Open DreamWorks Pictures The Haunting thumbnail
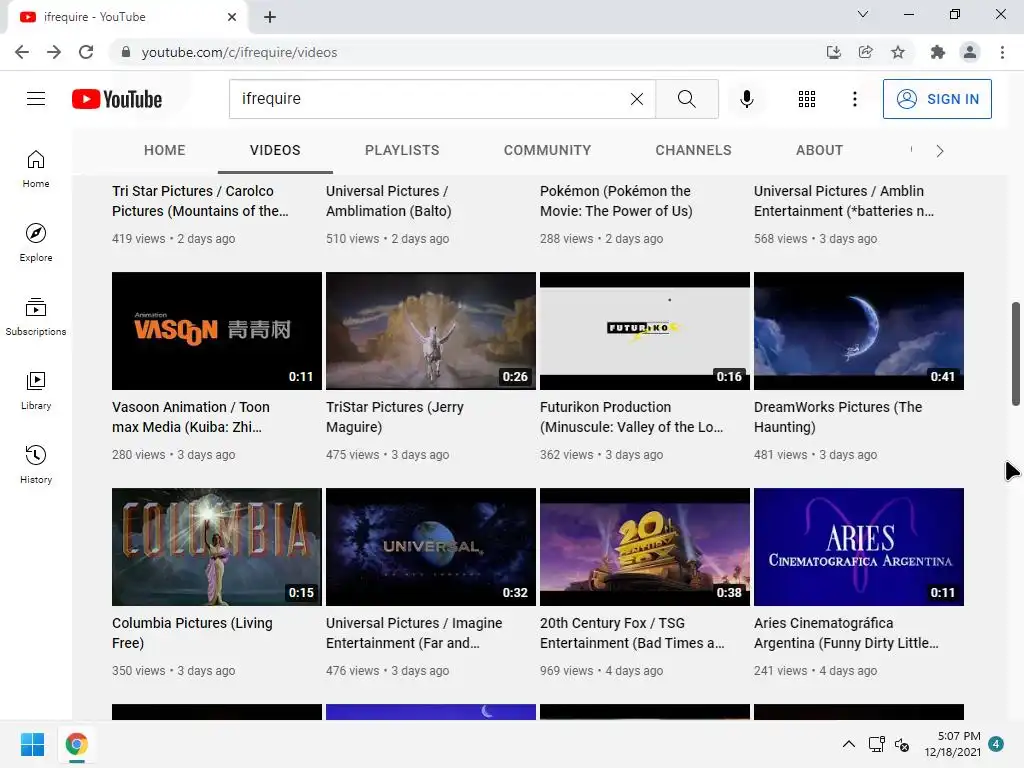 859,331
